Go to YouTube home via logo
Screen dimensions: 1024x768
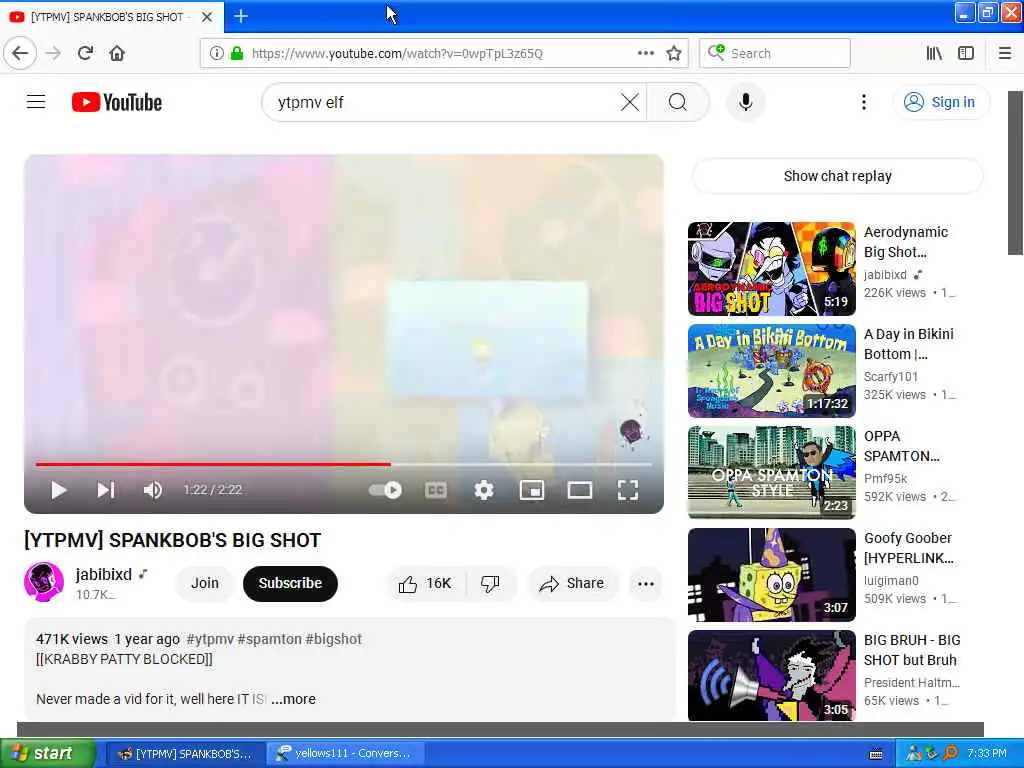[117, 102]
